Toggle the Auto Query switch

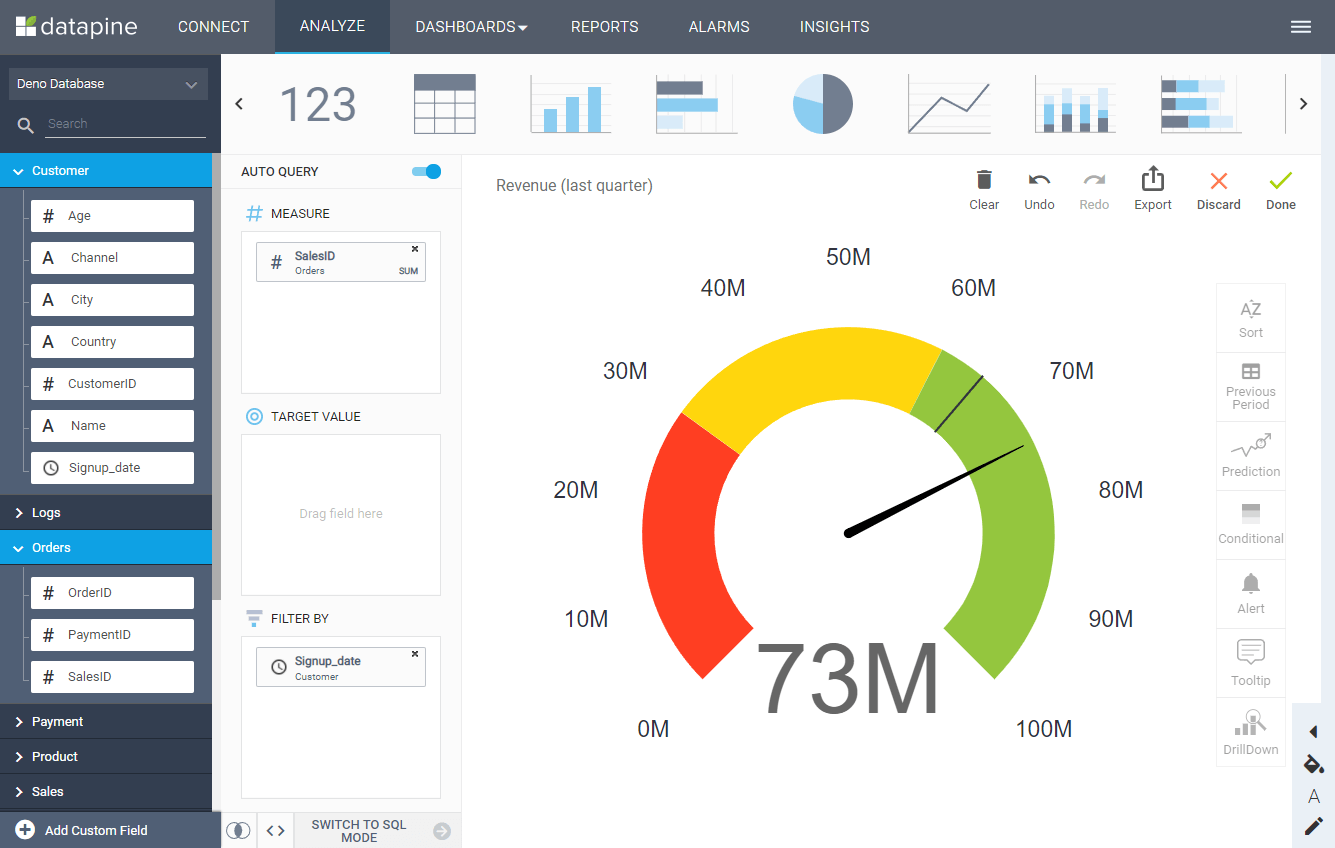coord(427,171)
